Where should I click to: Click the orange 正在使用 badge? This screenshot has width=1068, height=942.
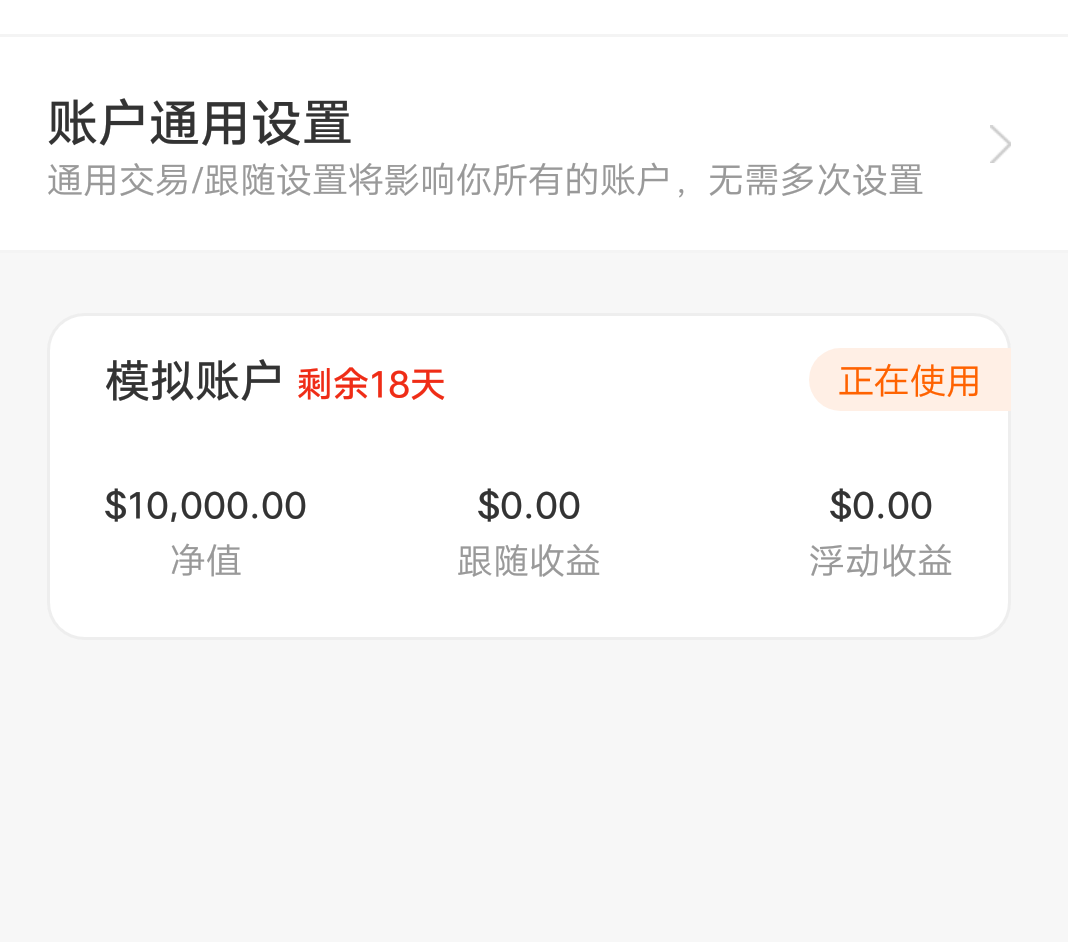point(909,380)
